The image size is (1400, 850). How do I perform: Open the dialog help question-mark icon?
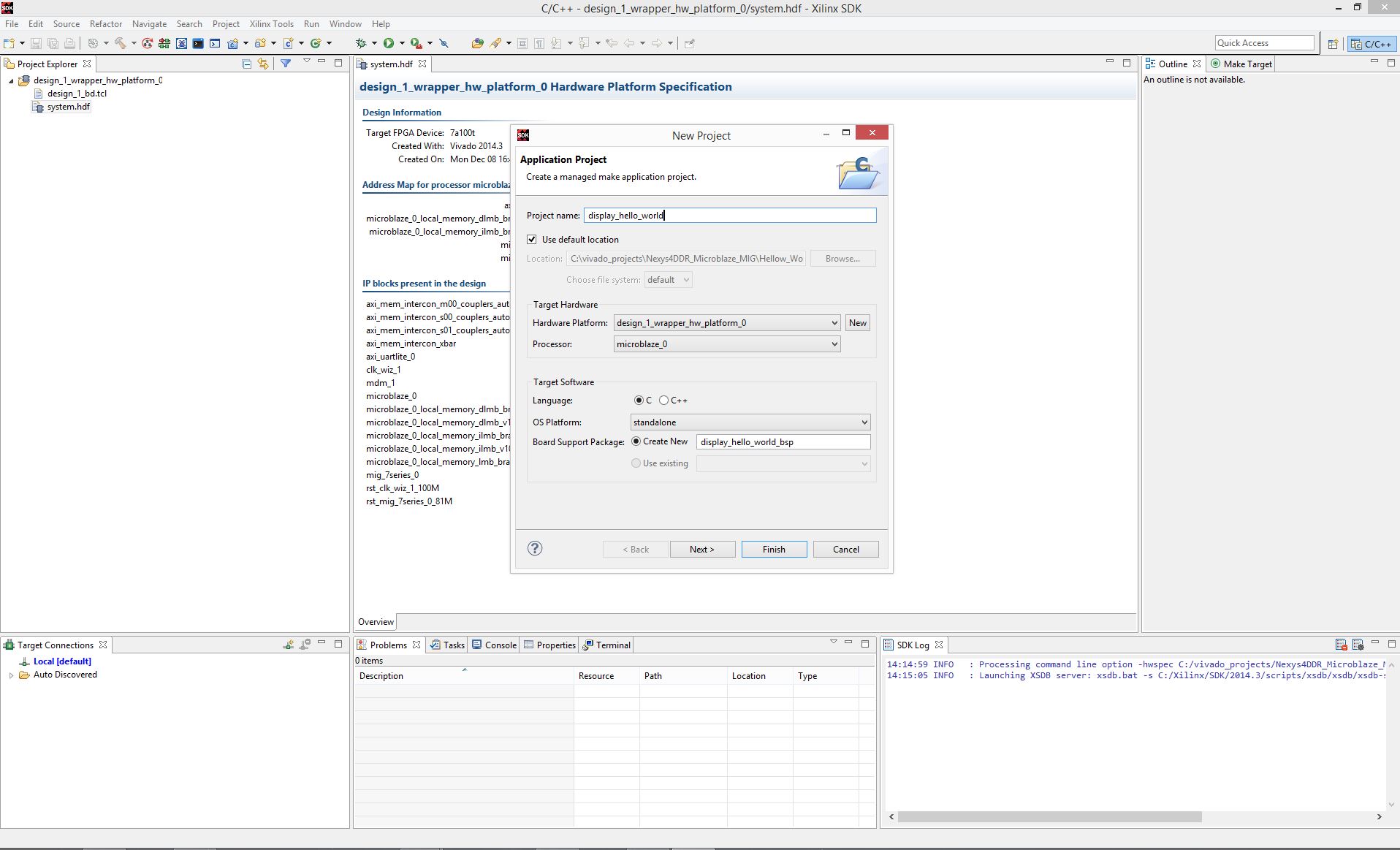click(535, 548)
